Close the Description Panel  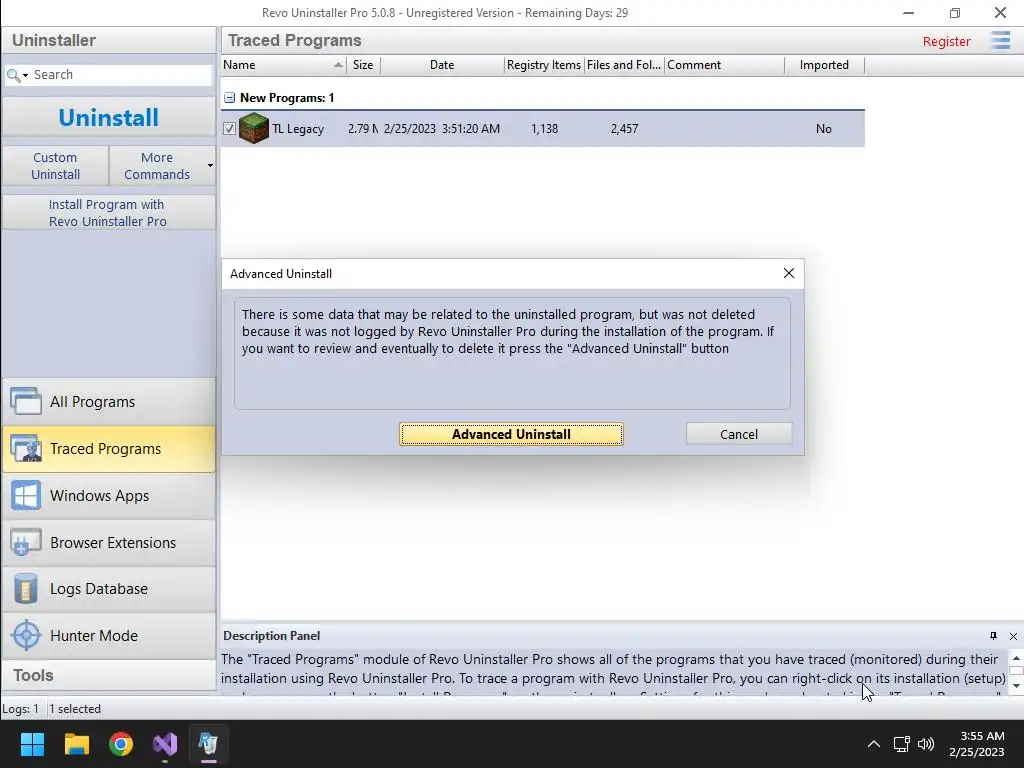click(x=1013, y=636)
